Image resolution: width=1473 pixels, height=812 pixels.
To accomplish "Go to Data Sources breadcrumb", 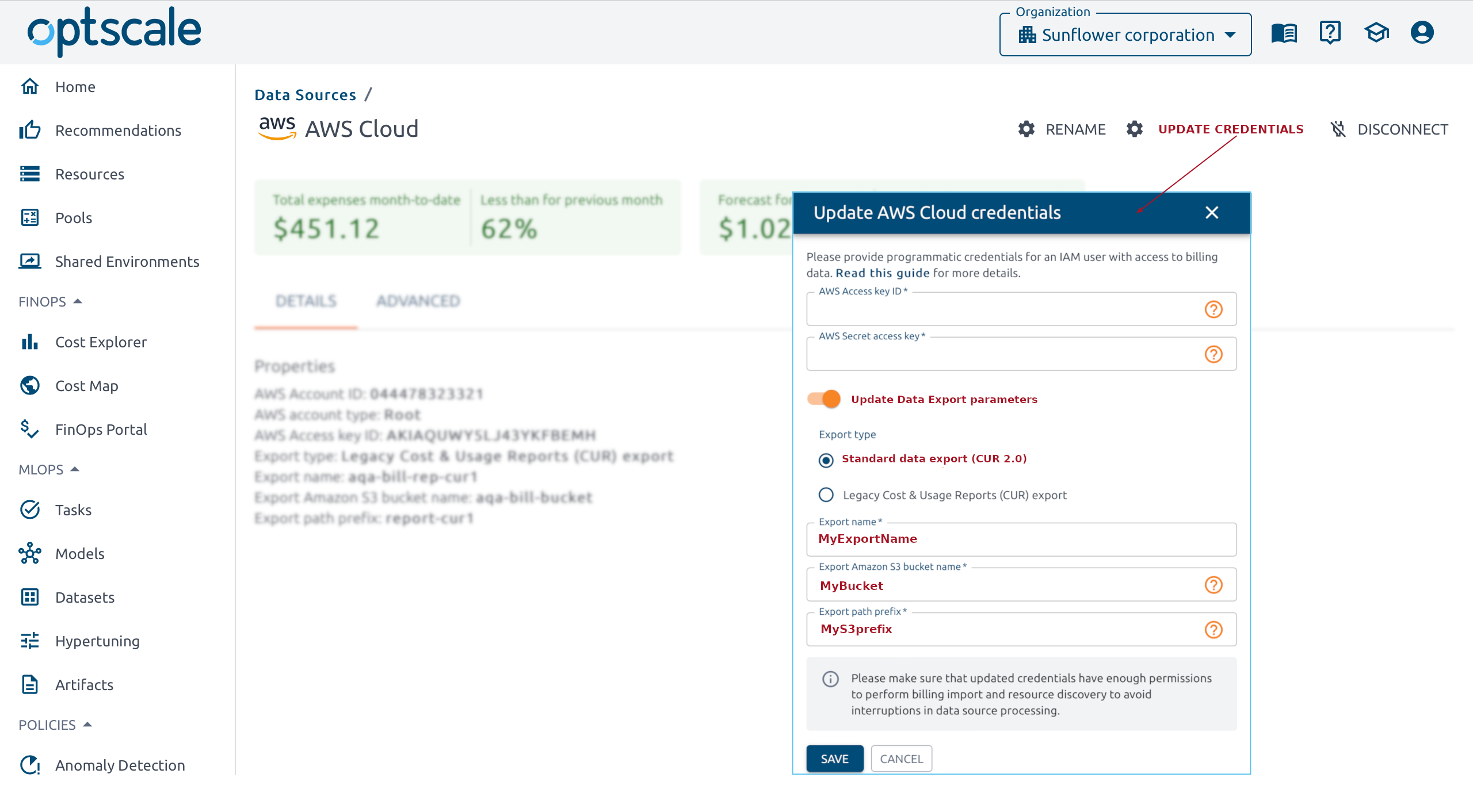I will [306, 95].
